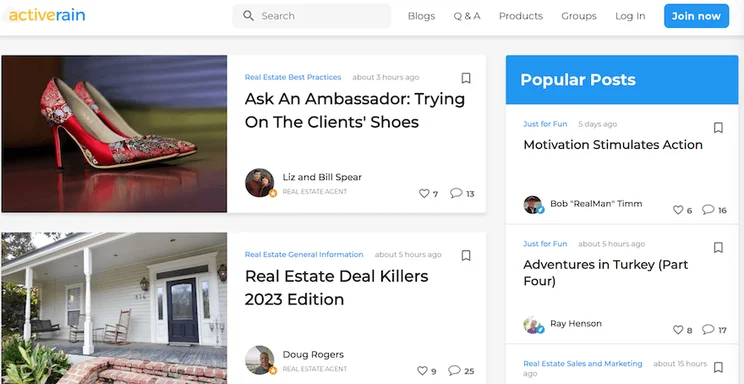The height and width of the screenshot is (384, 744).
Task: Click author name Bob "RealMan" Timm
Action: coord(596,204)
